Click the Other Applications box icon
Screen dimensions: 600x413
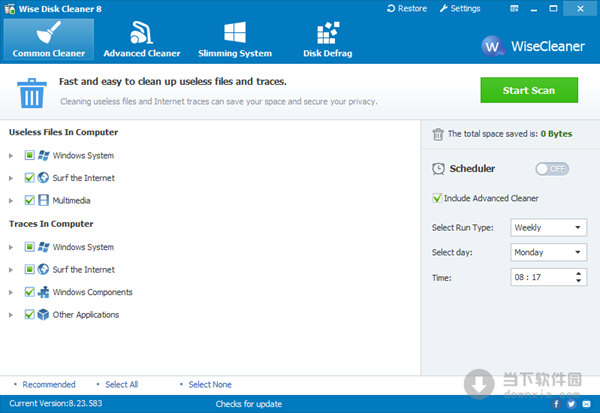coord(43,315)
